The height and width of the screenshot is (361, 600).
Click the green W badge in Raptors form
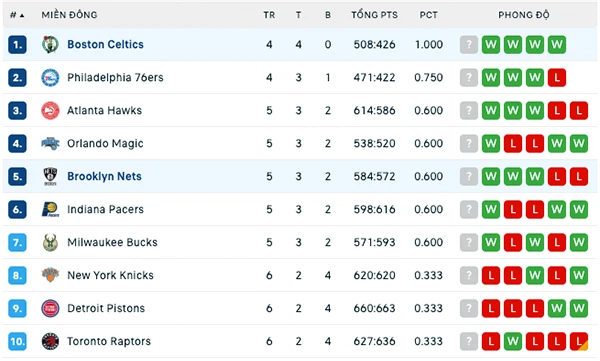tap(513, 341)
